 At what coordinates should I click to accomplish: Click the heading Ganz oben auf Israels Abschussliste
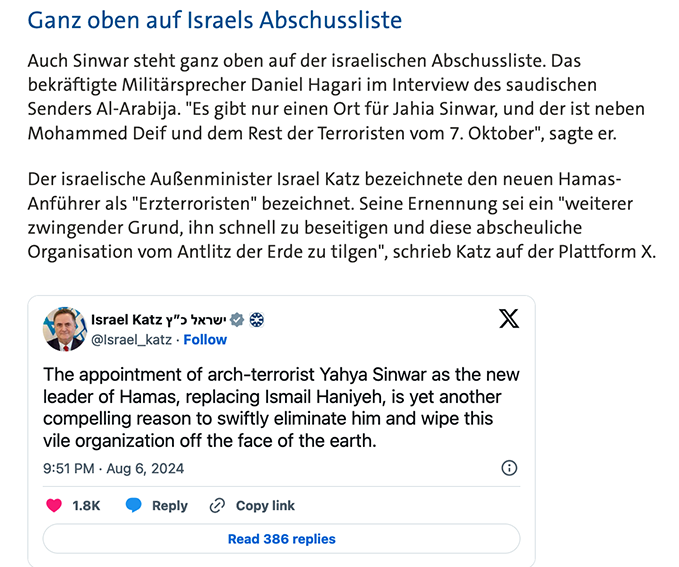pos(215,20)
